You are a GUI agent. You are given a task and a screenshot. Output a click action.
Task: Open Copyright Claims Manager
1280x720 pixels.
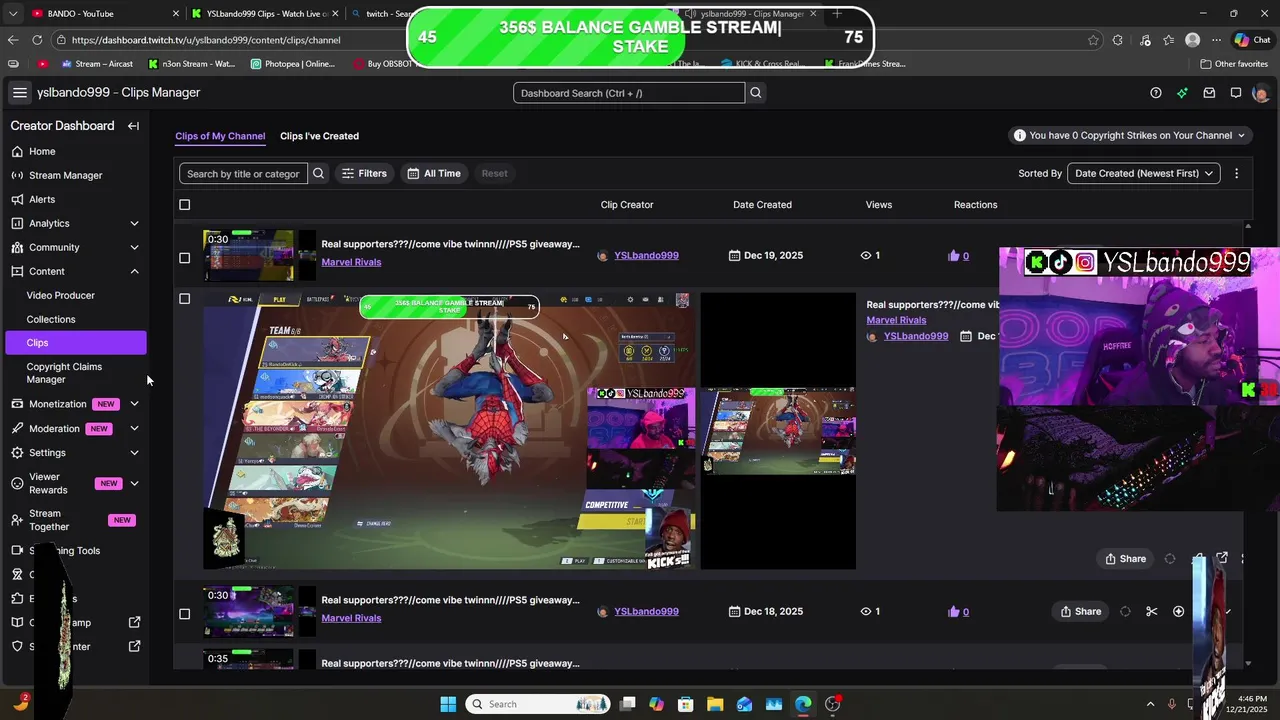pyautogui.click(x=64, y=373)
